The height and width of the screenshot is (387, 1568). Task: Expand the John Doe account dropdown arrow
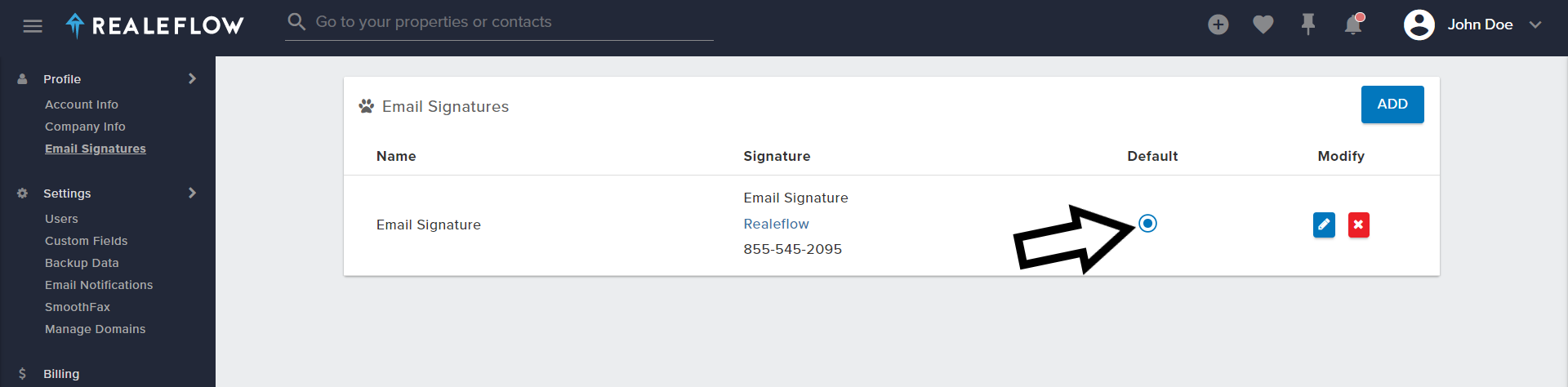[x=1535, y=24]
